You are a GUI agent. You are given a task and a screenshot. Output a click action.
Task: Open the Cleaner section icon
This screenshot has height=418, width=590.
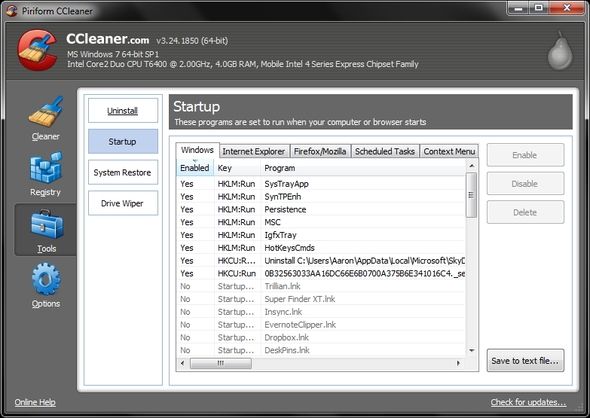[x=46, y=111]
